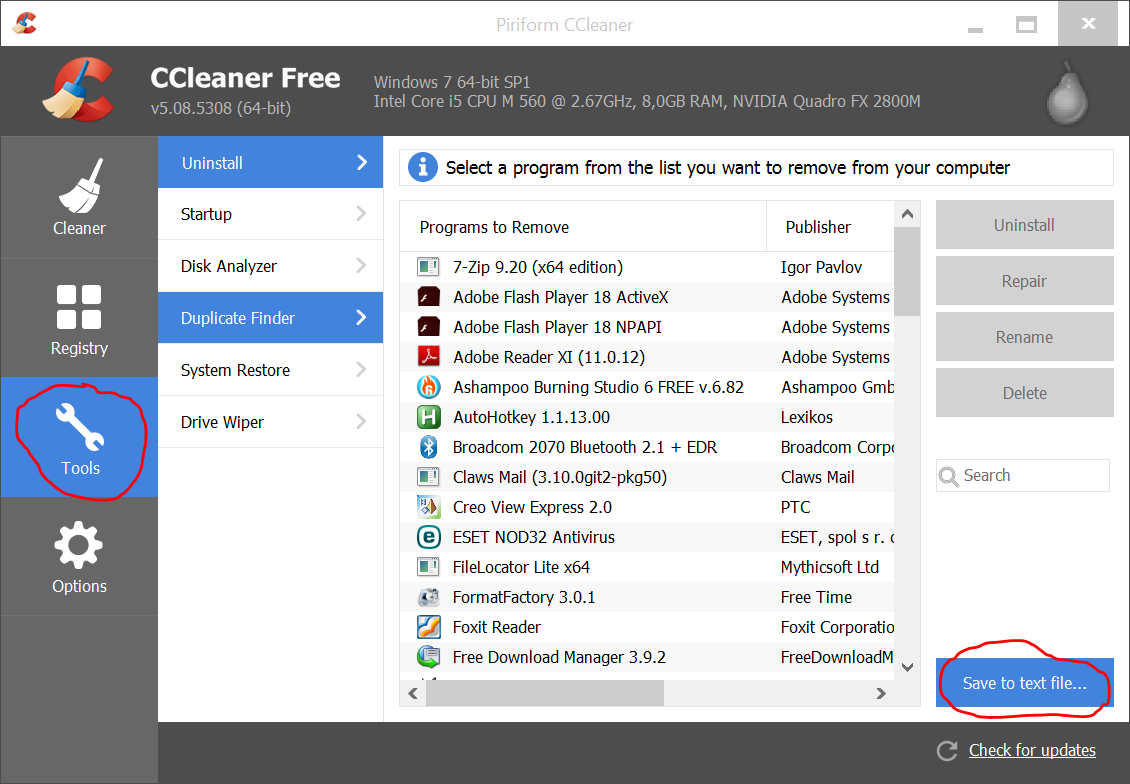The height and width of the screenshot is (784, 1130).
Task: Click the Rename button
Action: 1024,337
